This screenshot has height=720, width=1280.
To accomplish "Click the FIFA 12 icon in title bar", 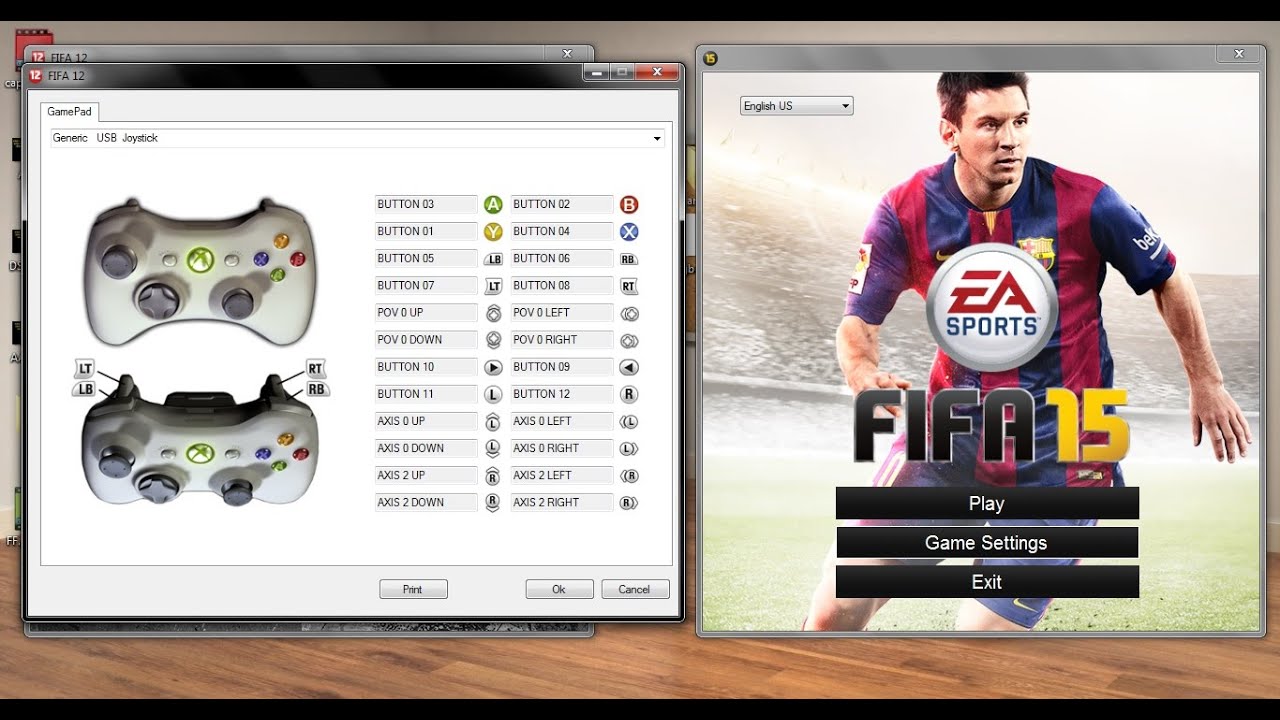I will (x=36, y=75).
